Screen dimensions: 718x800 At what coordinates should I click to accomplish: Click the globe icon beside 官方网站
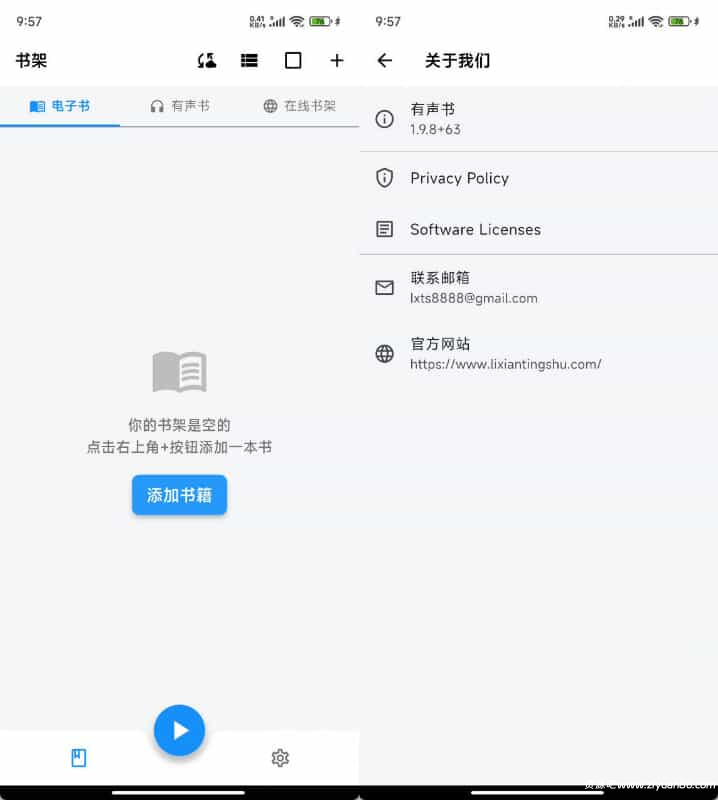pos(384,354)
